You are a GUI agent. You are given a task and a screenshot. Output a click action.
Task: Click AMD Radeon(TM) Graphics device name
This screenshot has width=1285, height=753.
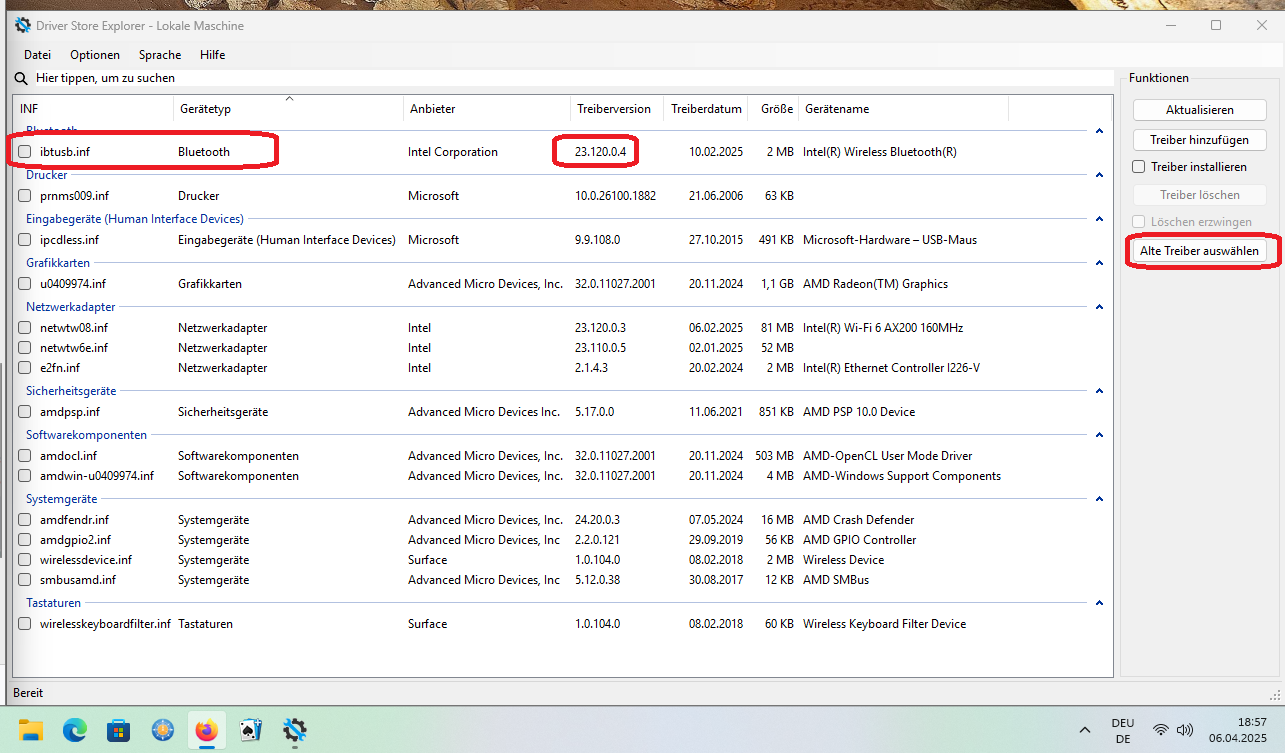875,284
